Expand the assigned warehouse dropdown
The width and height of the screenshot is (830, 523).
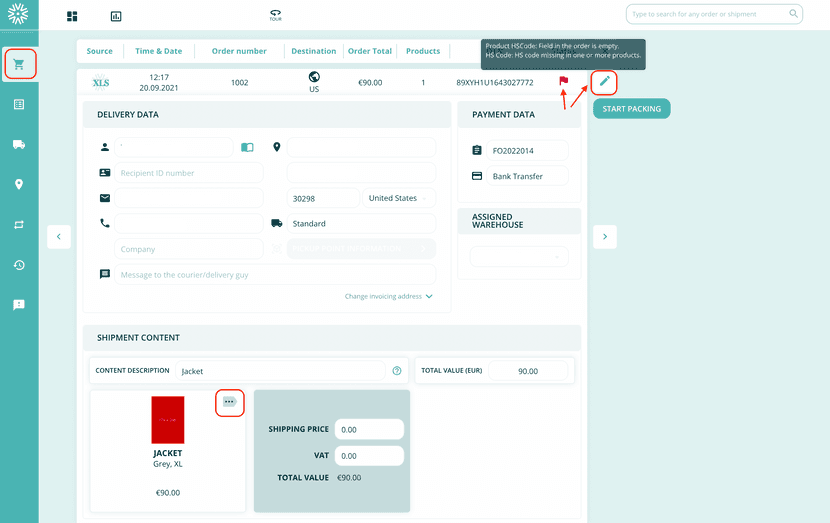518,257
